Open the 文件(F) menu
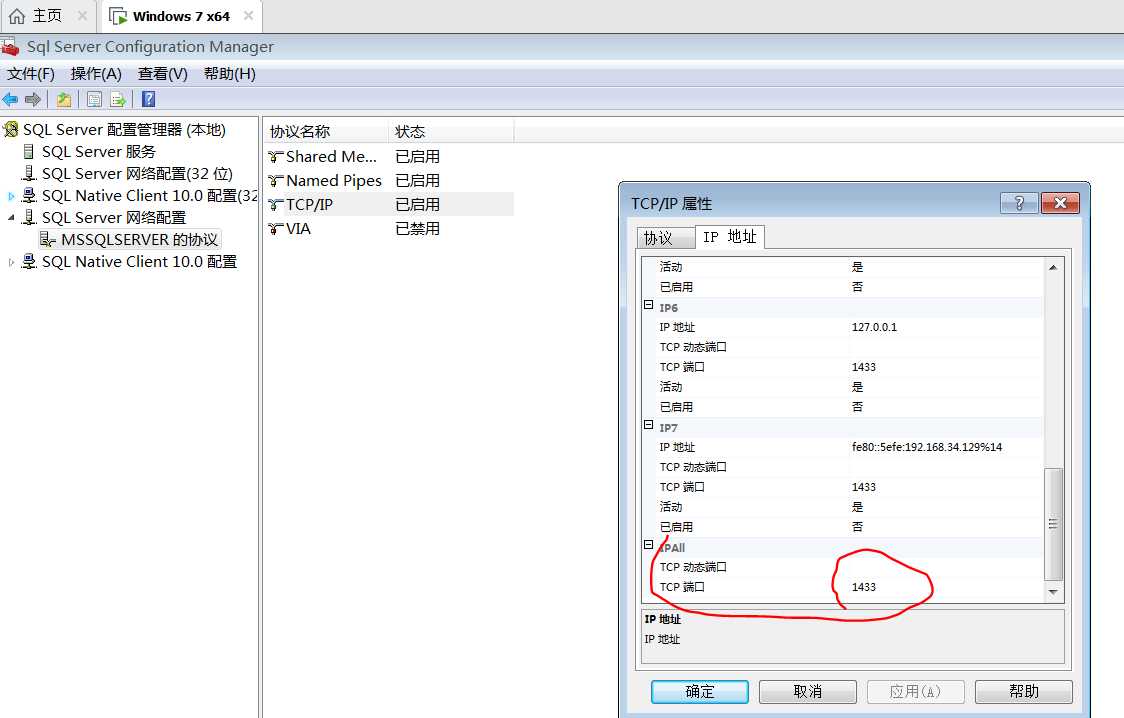The width and height of the screenshot is (1124, 718). coord(31,74)
